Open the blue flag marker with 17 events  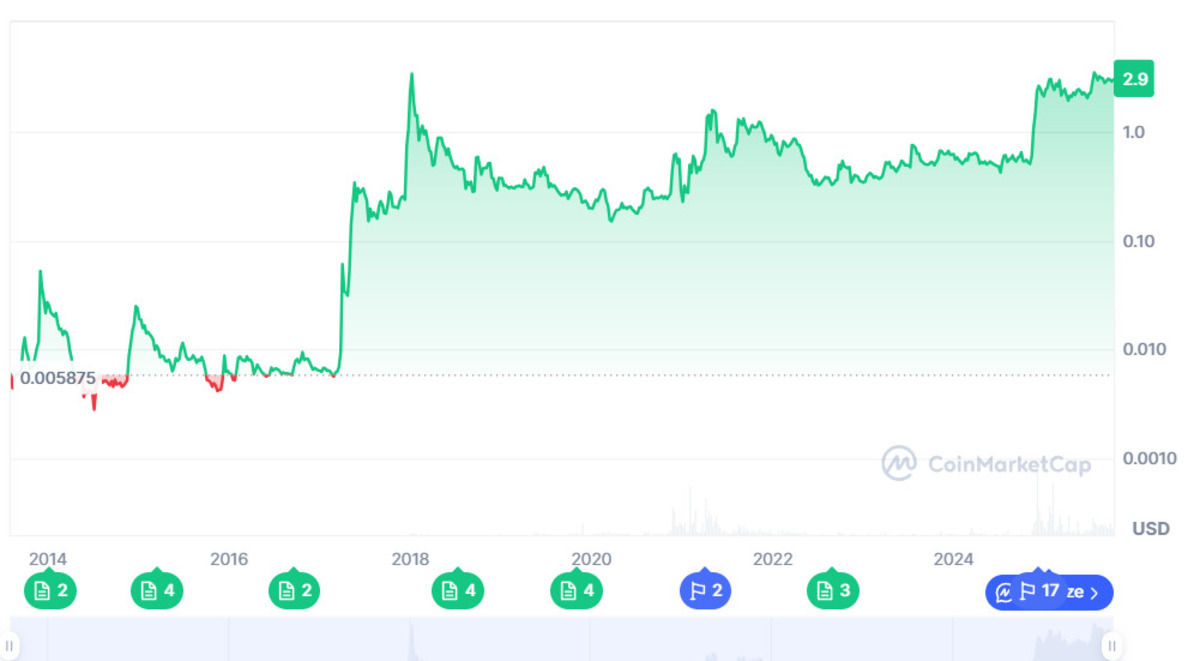1039,591
